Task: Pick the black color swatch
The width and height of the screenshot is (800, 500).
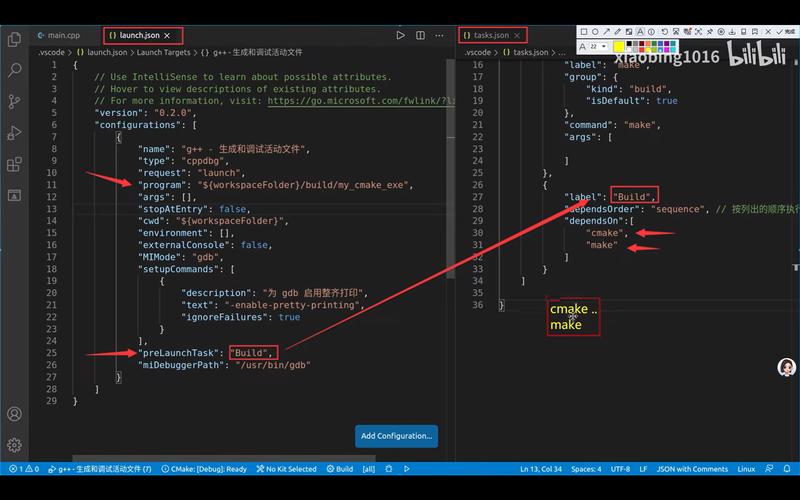Action: point(629,43)
